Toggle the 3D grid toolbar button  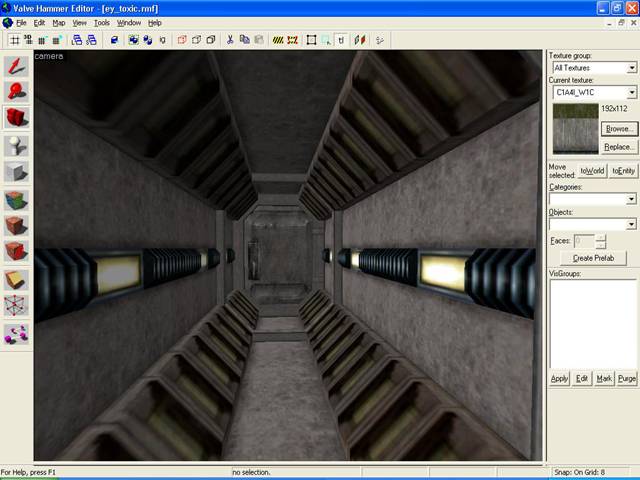point(28,40)
